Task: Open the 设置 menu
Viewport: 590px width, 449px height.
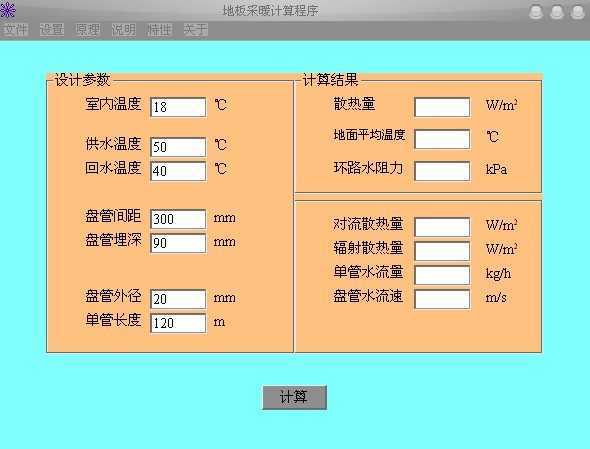Action: (x=52, y=30)
